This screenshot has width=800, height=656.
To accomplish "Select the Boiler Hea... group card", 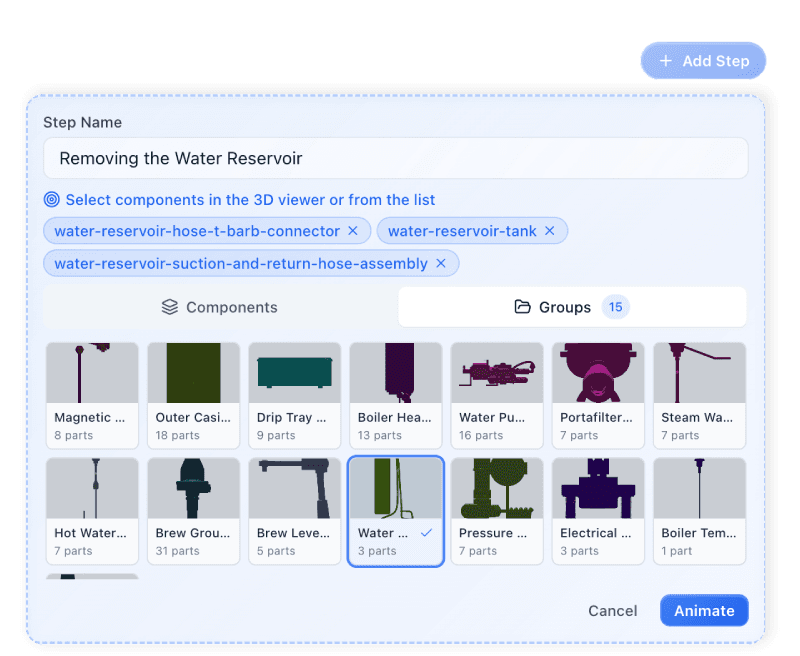I will point(395,395).
